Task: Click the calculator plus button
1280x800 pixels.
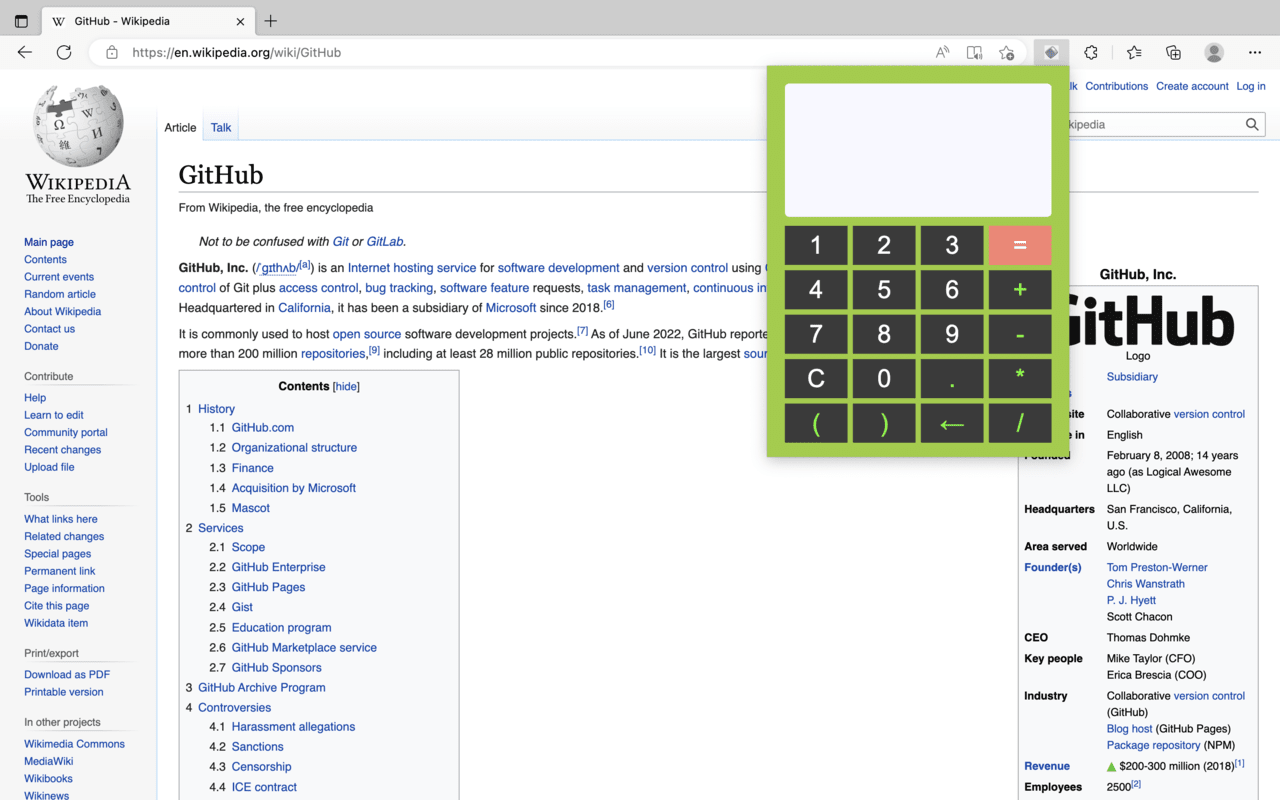Action: (1020, 289)
